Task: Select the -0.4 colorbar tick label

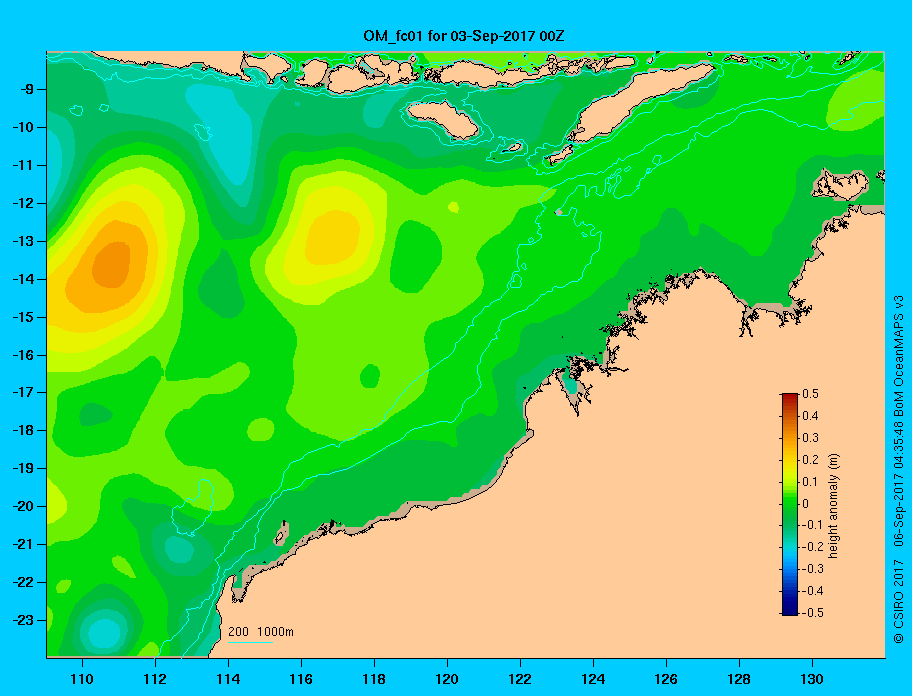Action: (813, 591)
